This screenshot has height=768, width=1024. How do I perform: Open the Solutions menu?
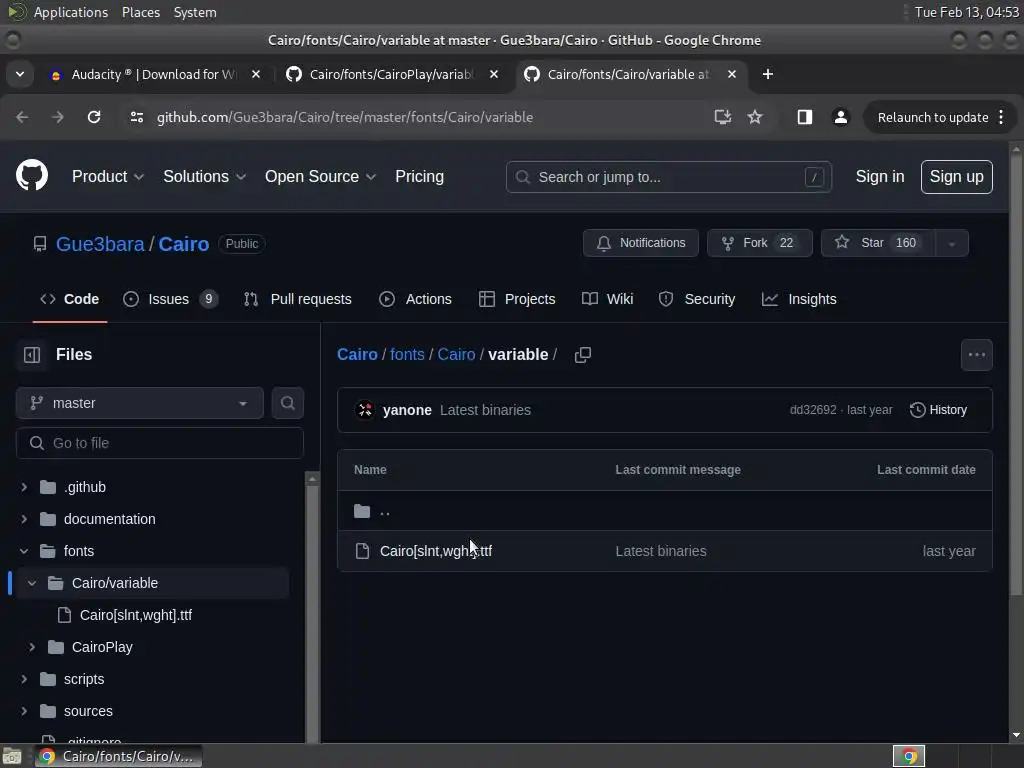pos(204,176)
